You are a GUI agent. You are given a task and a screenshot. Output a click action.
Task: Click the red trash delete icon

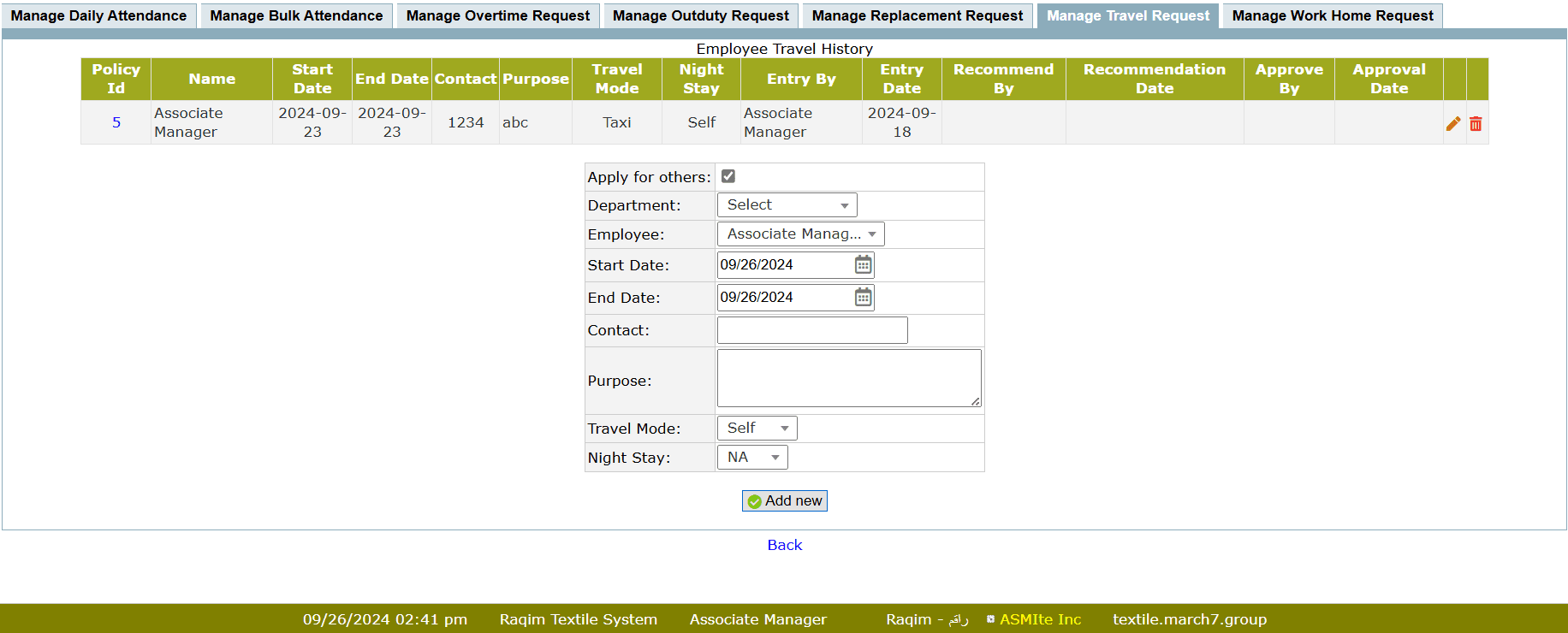[1476, 124]
